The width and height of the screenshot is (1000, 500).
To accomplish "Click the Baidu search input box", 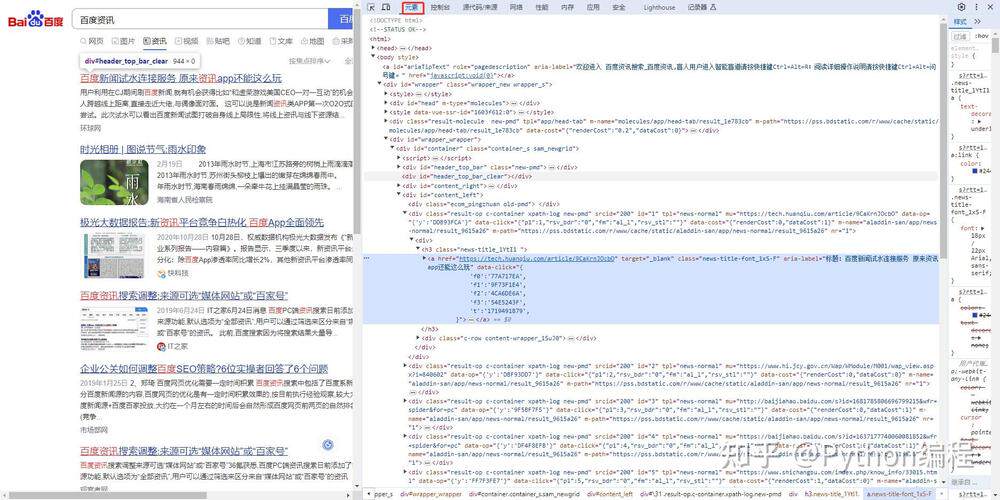I will pos(200,20).
